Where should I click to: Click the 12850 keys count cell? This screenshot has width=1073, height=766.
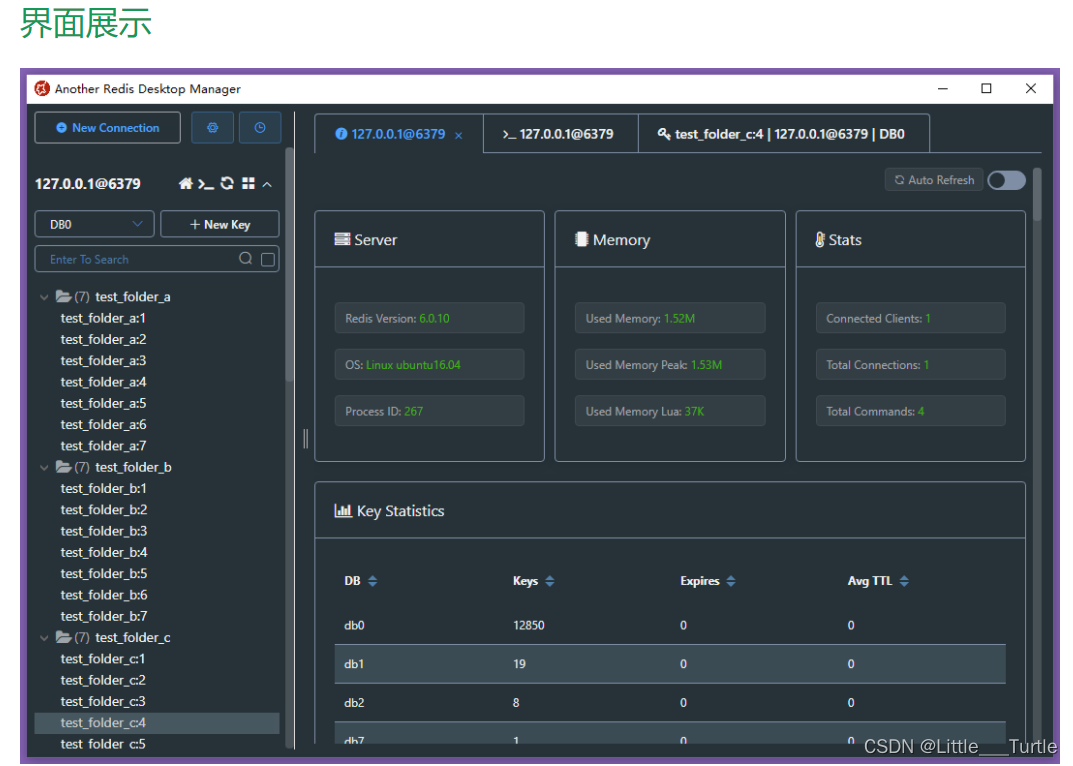529,625
